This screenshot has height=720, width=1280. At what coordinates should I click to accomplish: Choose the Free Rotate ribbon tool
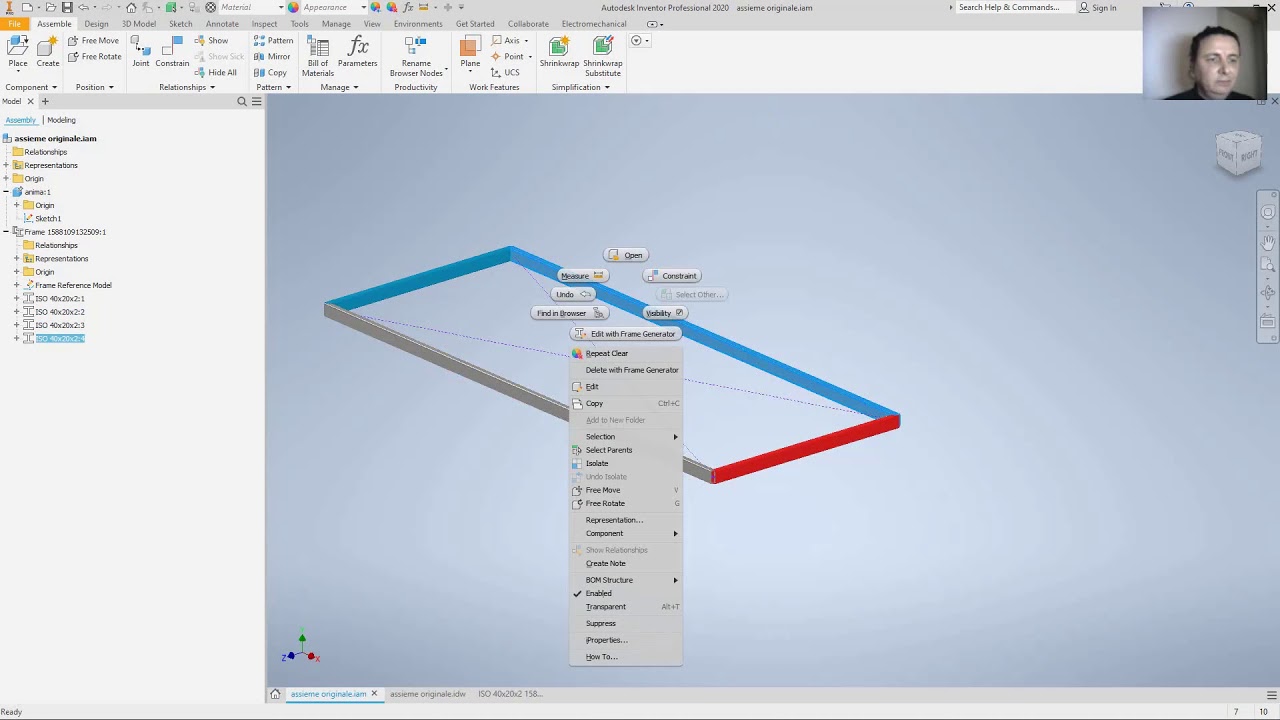click(x=95, y=56)
